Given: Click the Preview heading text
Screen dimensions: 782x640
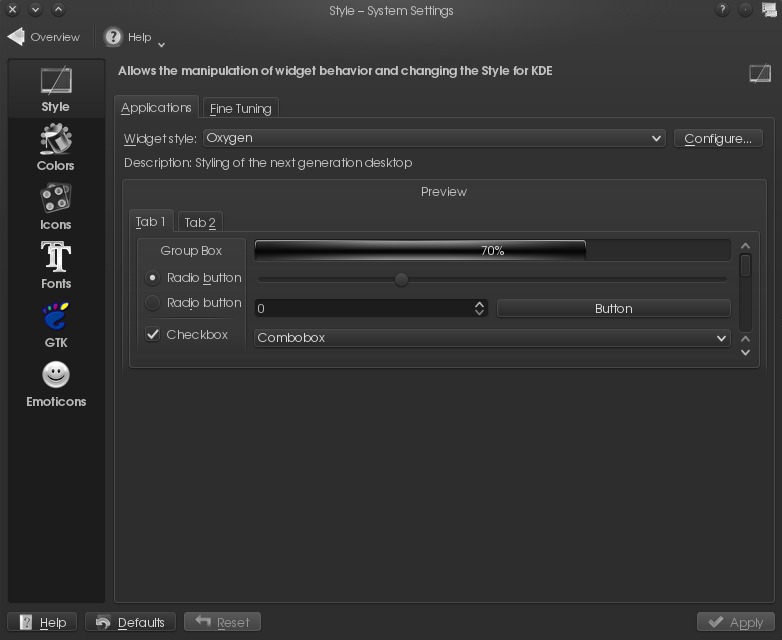Looking at the screenshot, I should [444, 192].
